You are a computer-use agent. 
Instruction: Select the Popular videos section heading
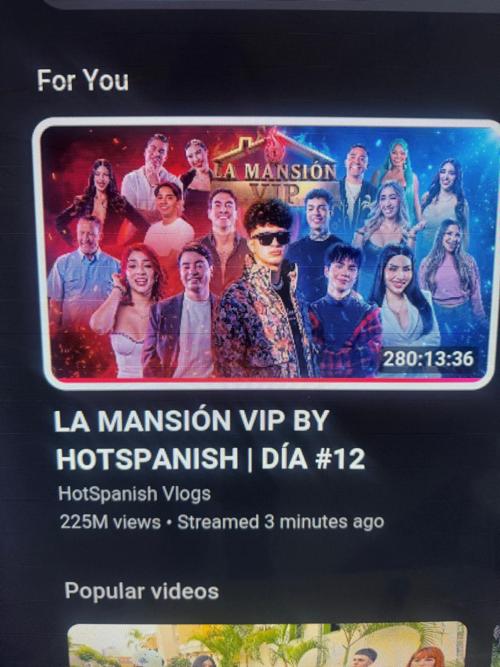click(x=142, y=591)
